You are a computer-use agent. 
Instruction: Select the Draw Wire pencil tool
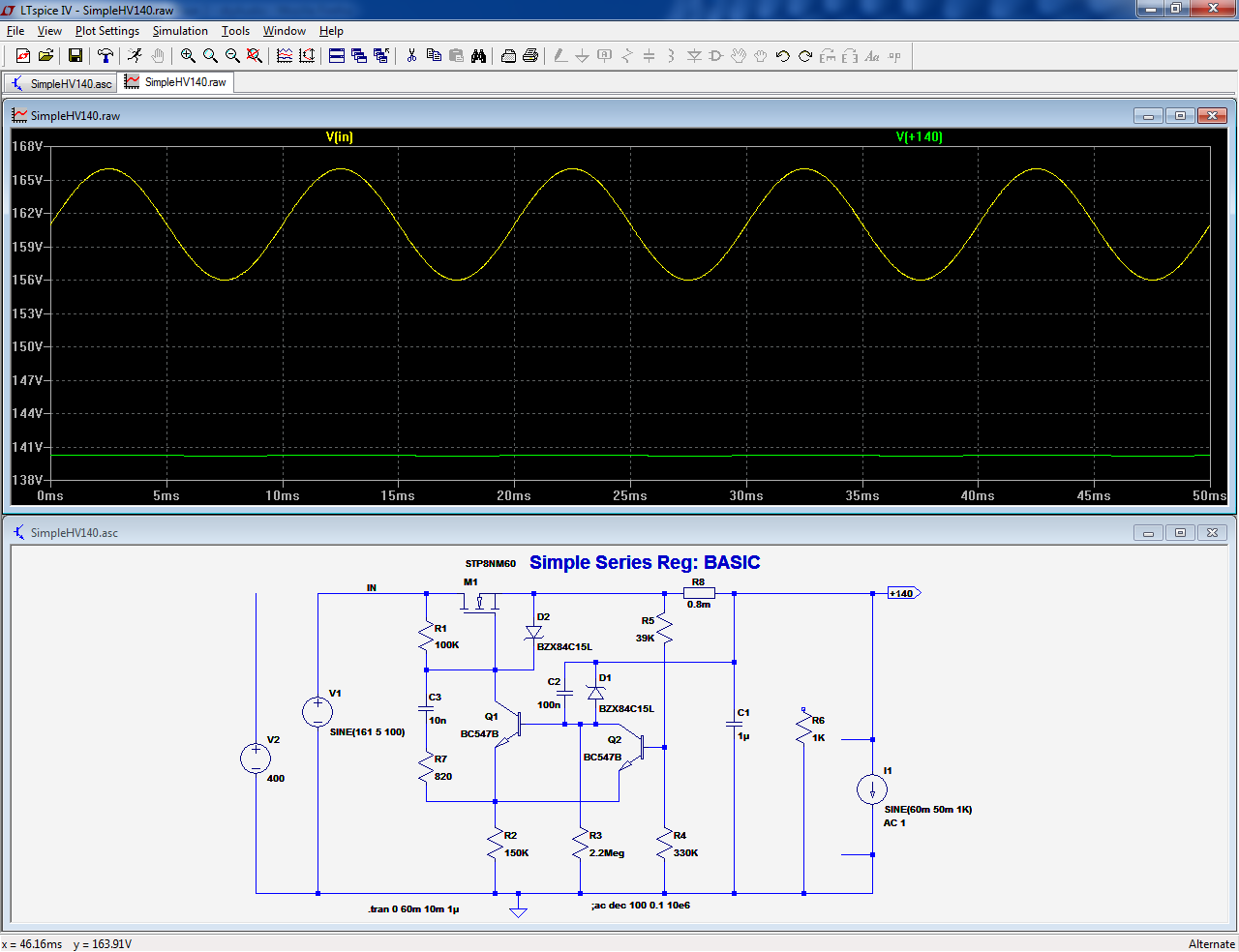coord(560,56)
